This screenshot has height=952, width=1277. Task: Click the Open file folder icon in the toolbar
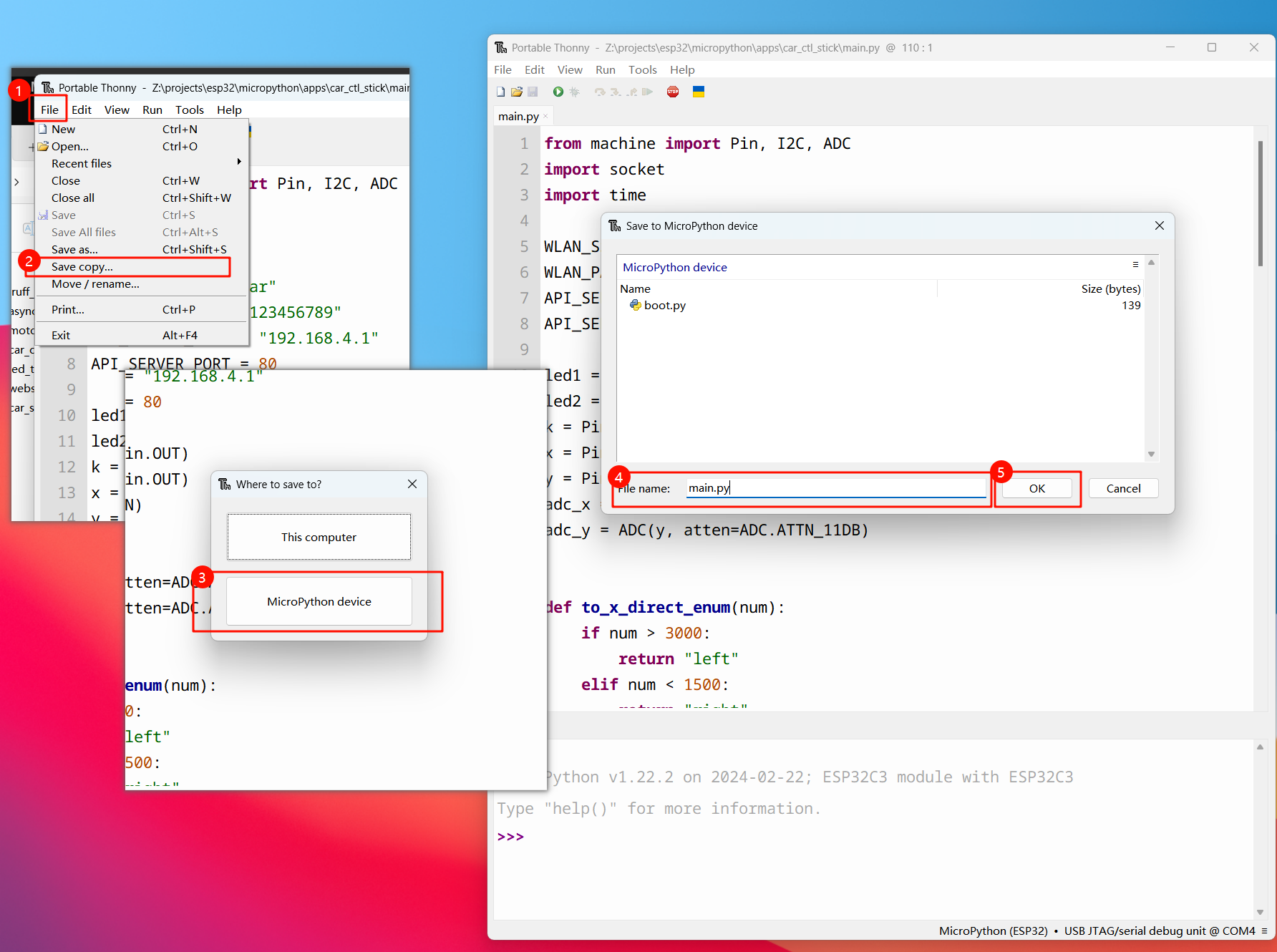pyautogui.click(x=516, y=92)
